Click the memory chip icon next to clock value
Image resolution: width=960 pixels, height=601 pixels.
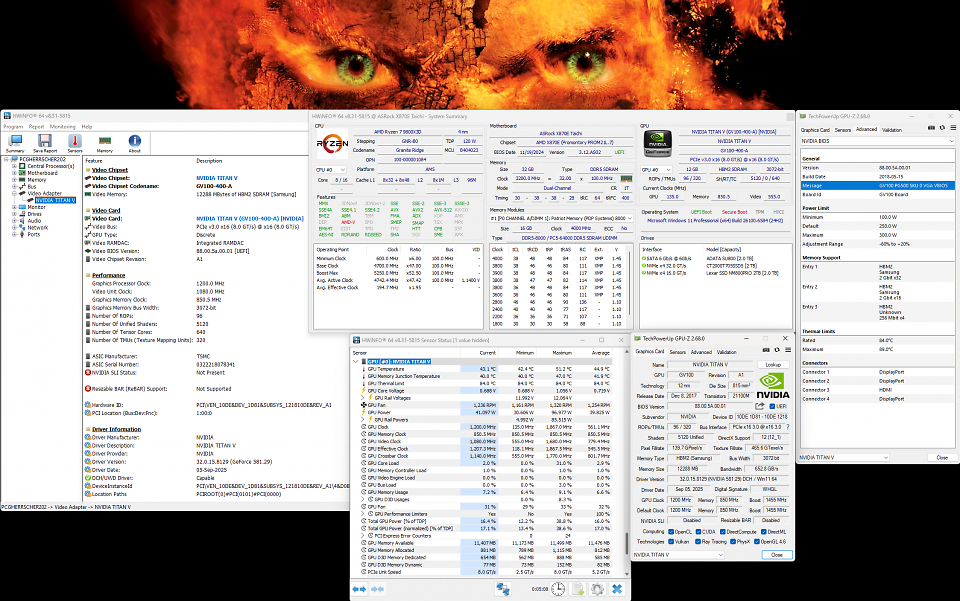tap(626, 179)
